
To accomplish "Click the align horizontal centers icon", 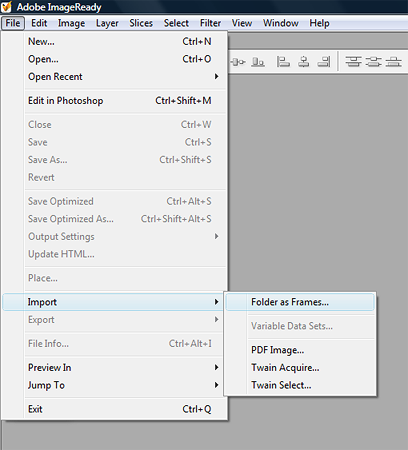I will tap(303, 62).
